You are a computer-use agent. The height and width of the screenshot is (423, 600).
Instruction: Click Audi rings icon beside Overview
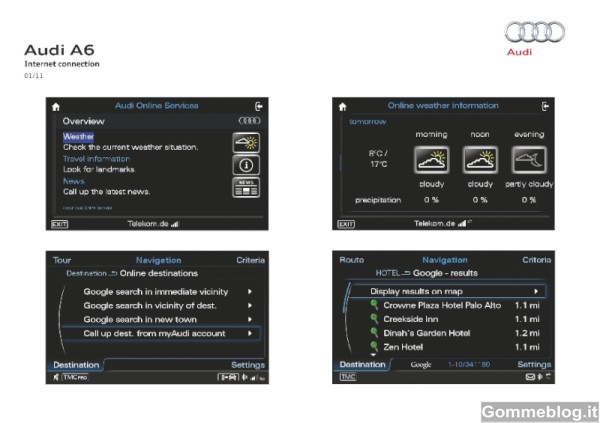click(249, 121)
